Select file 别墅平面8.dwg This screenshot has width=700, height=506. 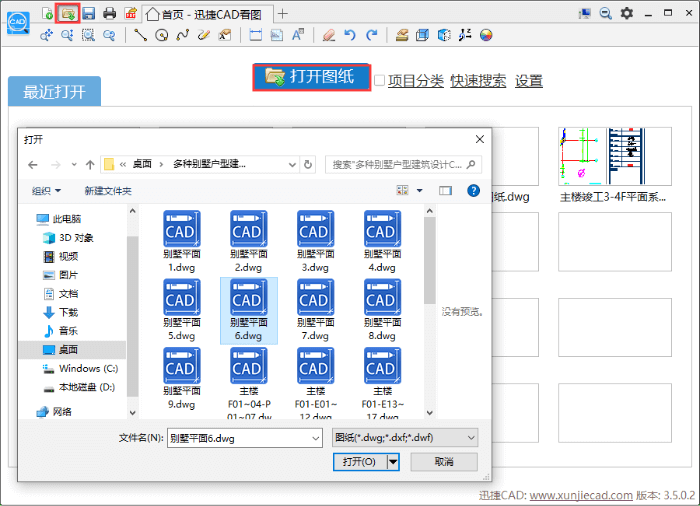point(382,309)
